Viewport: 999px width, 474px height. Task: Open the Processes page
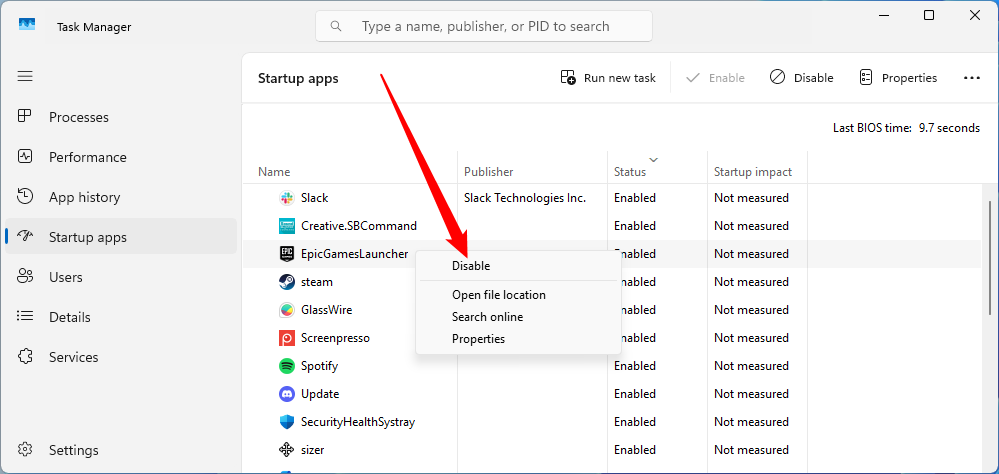click(121, 117)
